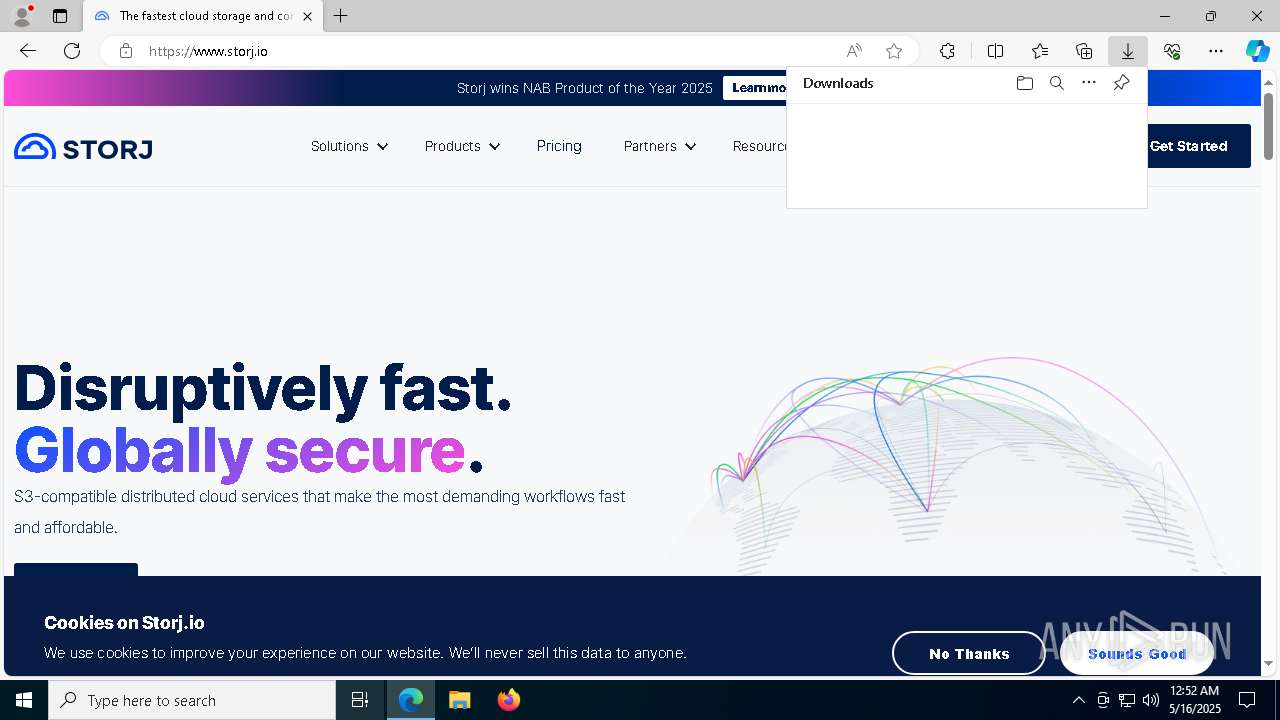Expand the Partners menu
This screenshot has width=1280, height=720.
click(x=659, y=146)
